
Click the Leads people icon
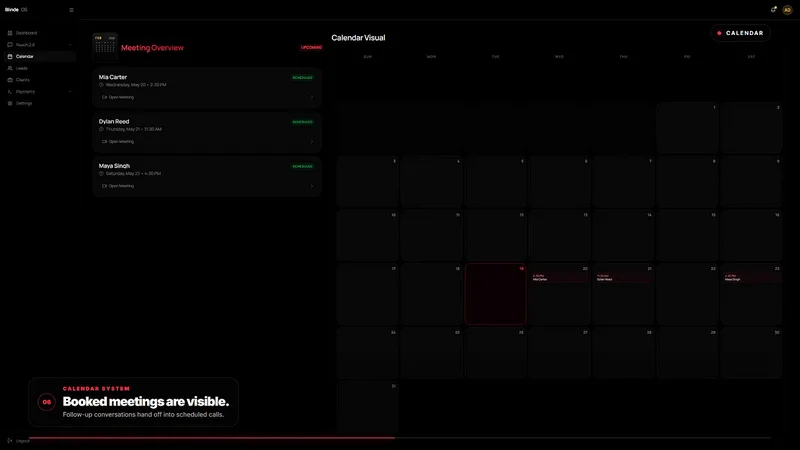coord(10,68)
